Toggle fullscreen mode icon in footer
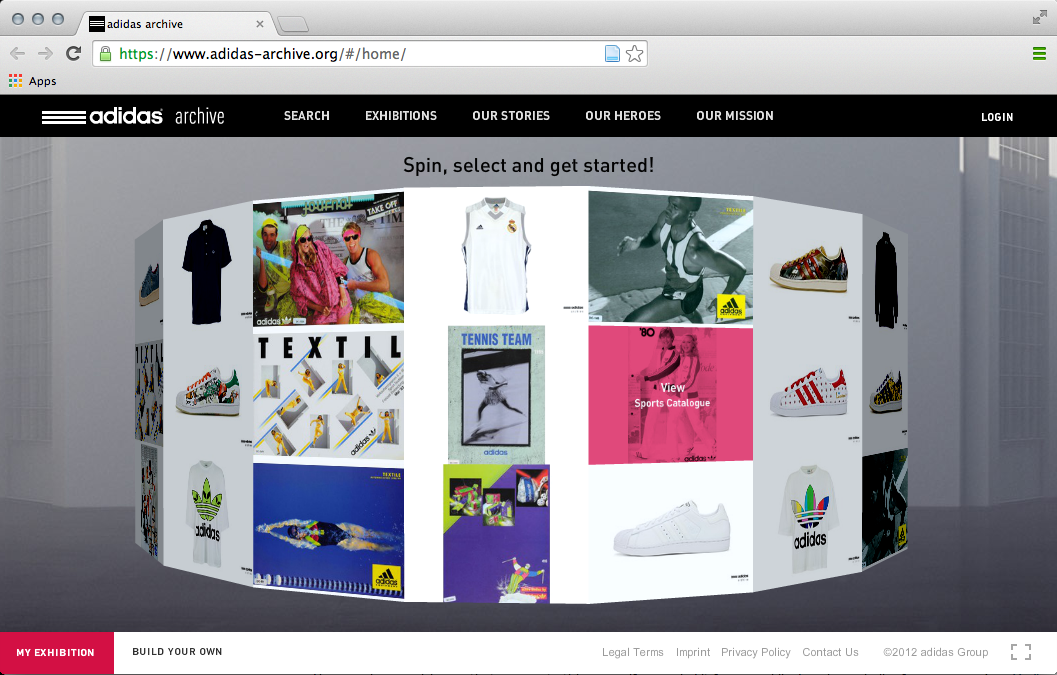The image size is (1057, 675). coord(1020,652)
